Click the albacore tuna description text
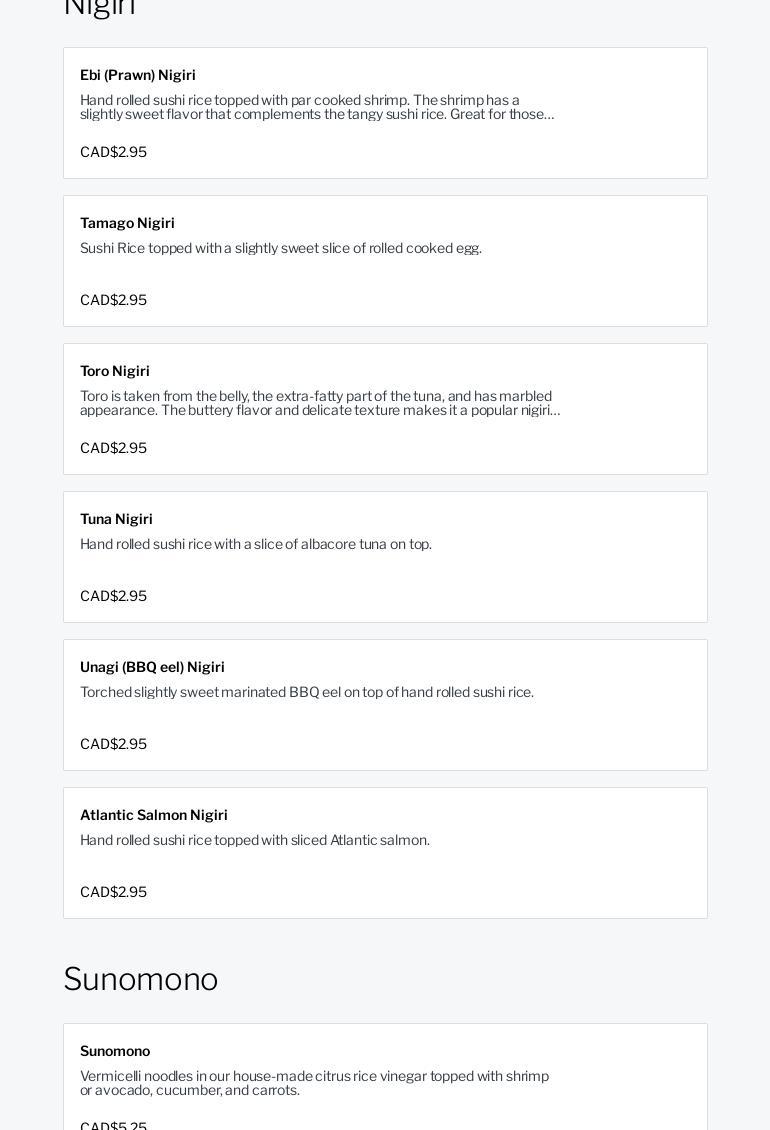The height and width of the screenshot is (1130, 770). (256, 544)
